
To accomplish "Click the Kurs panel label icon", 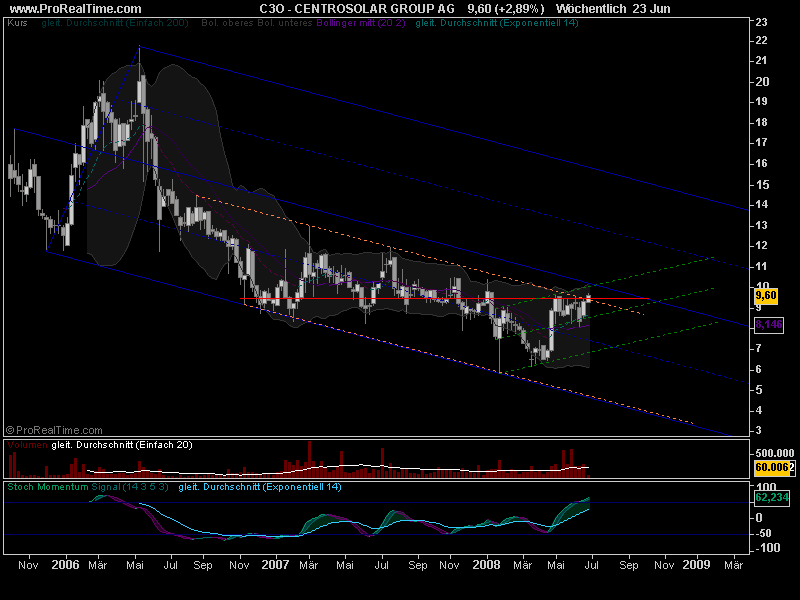I will point(17,22).
